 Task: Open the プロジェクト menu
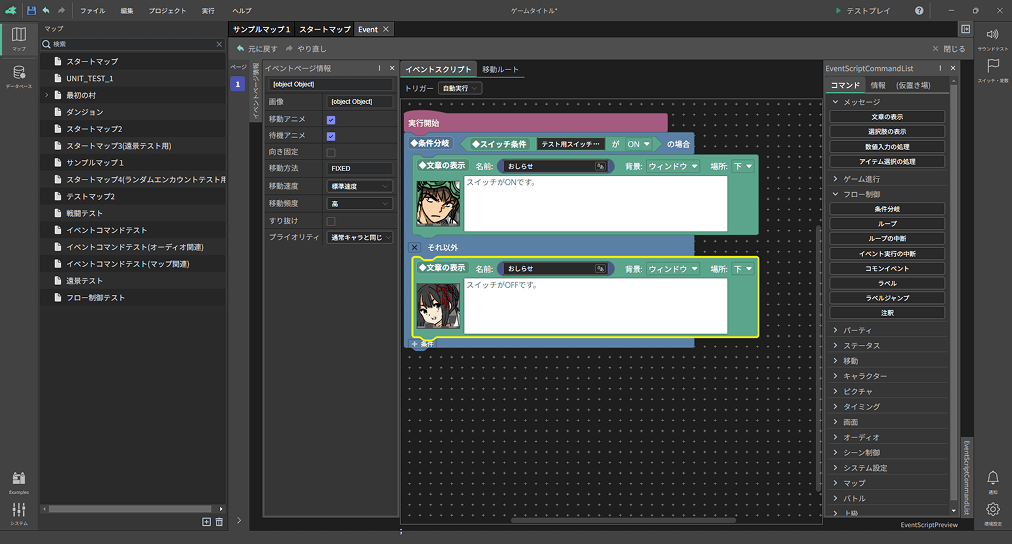pyautogui.click(x=167, y=10)
